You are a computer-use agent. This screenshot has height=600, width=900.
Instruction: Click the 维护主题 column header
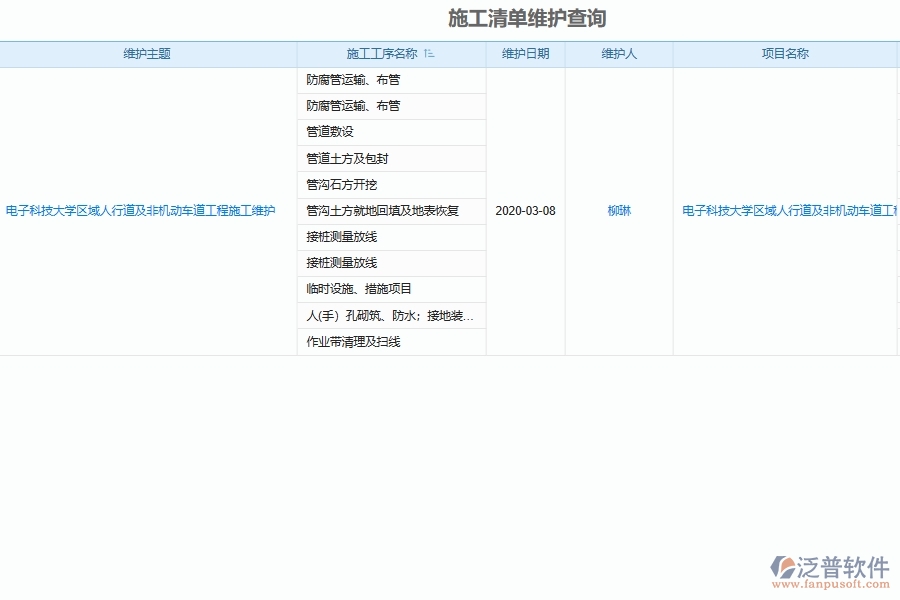click(x=148, y=54)
